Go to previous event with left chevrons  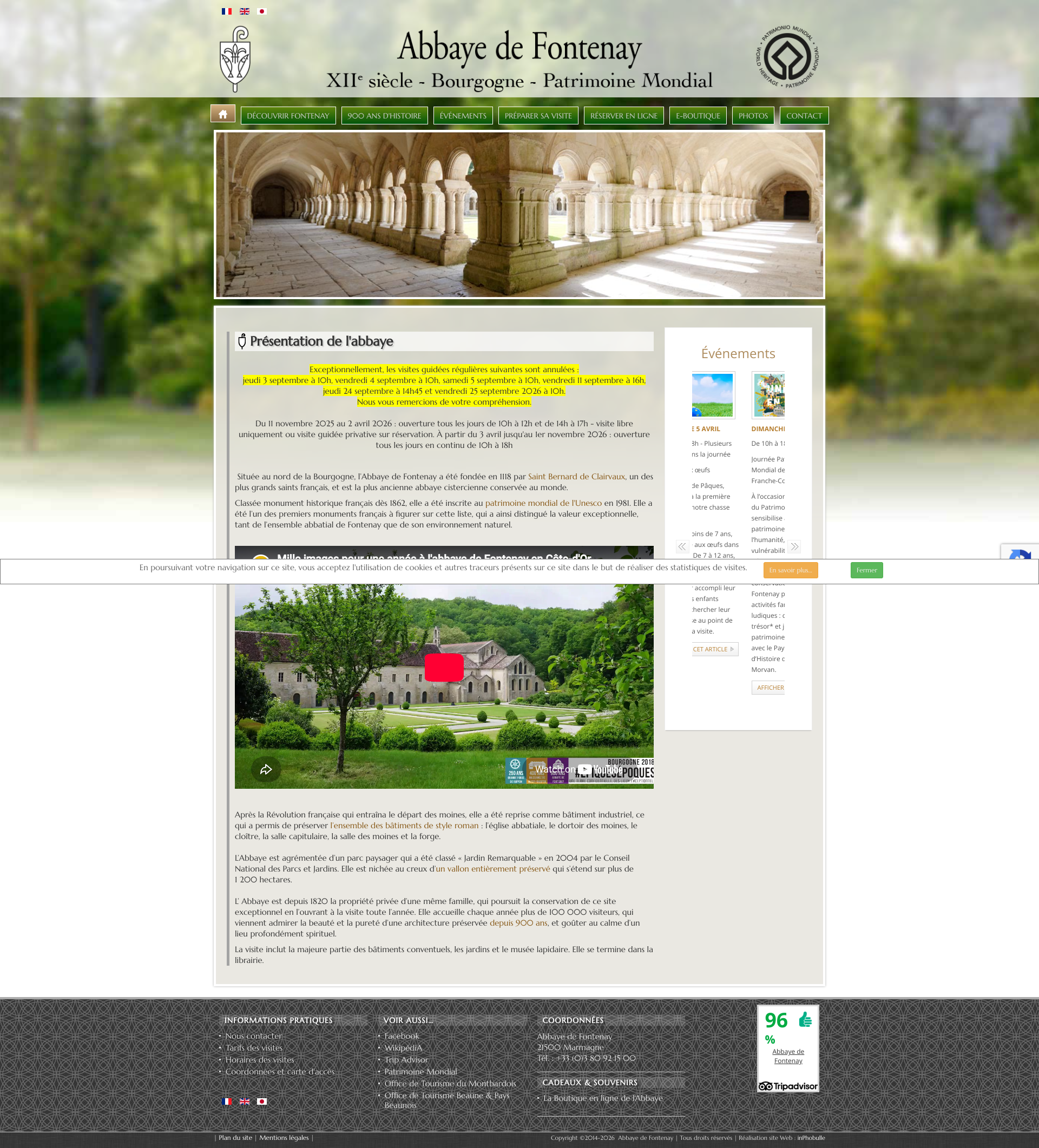[682, 546]
